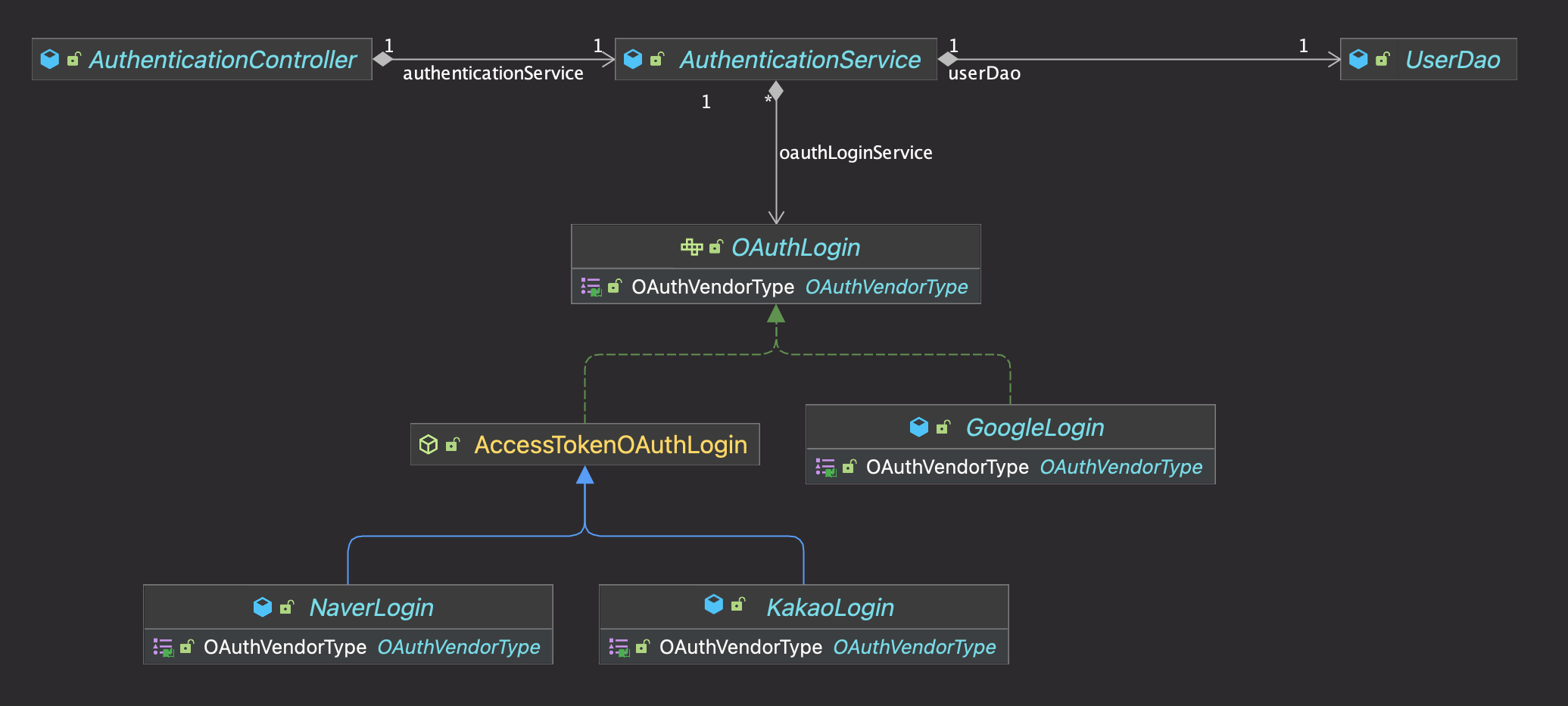Screen dimensions: 1568x706
Task: Click OAuthVendorType property in NaverLogin node
Action: pyautogui.click(x=285, y=647)
